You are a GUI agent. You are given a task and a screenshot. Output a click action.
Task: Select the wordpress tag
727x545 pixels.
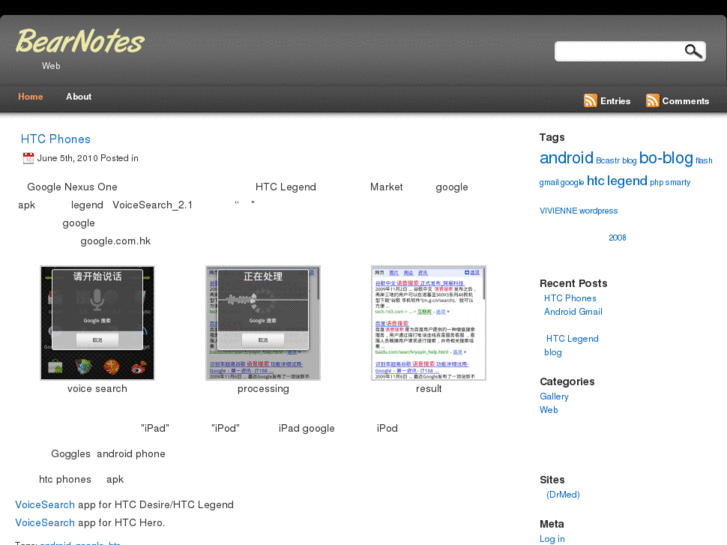[598, 211]
